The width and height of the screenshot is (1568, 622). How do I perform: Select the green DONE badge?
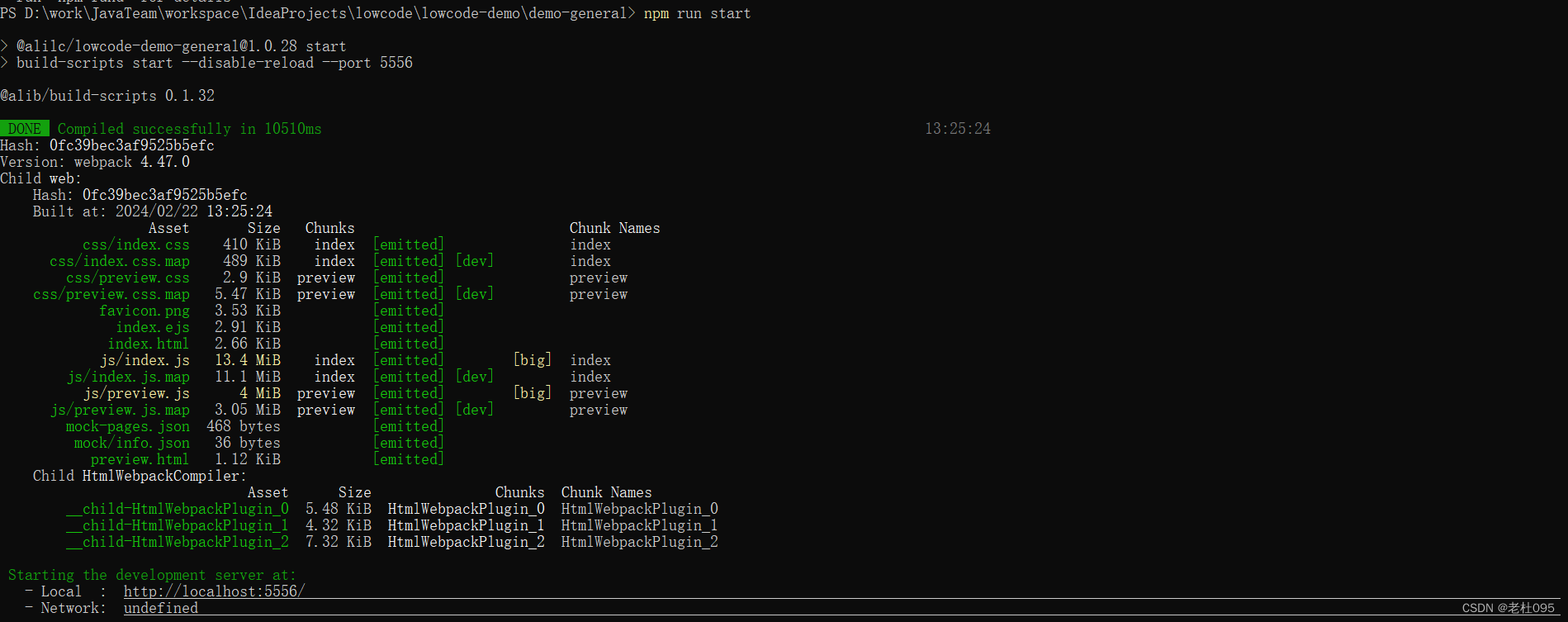(x=25, y=129)
